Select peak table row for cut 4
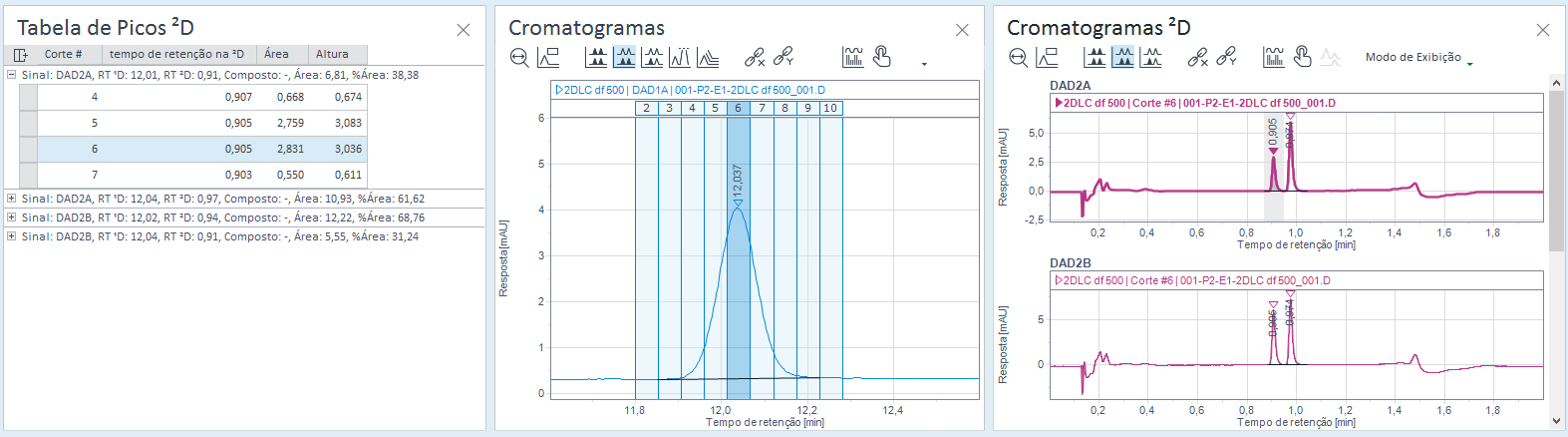 [x=193, y=97]
